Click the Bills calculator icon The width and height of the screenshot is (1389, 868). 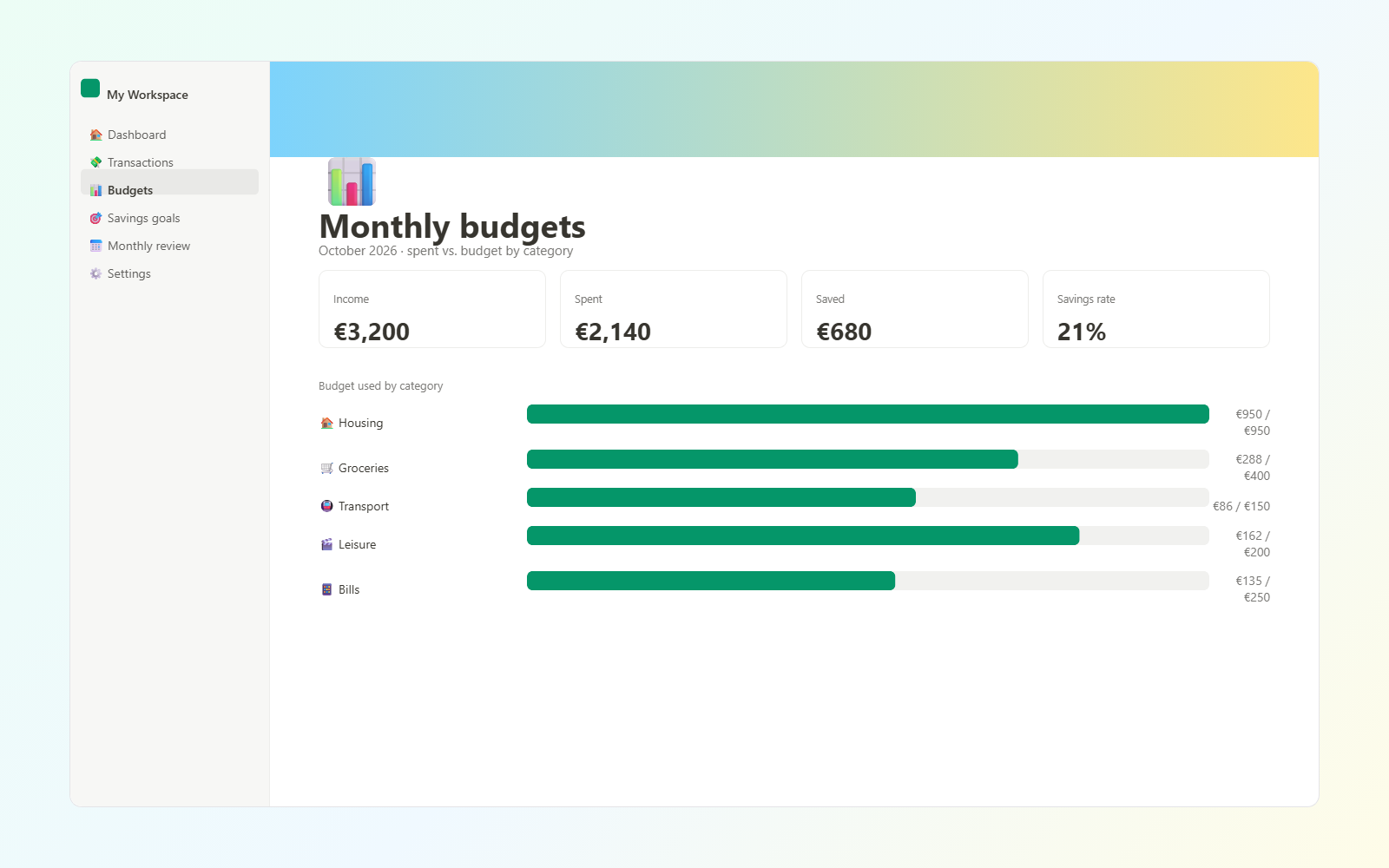click(326, 590)
